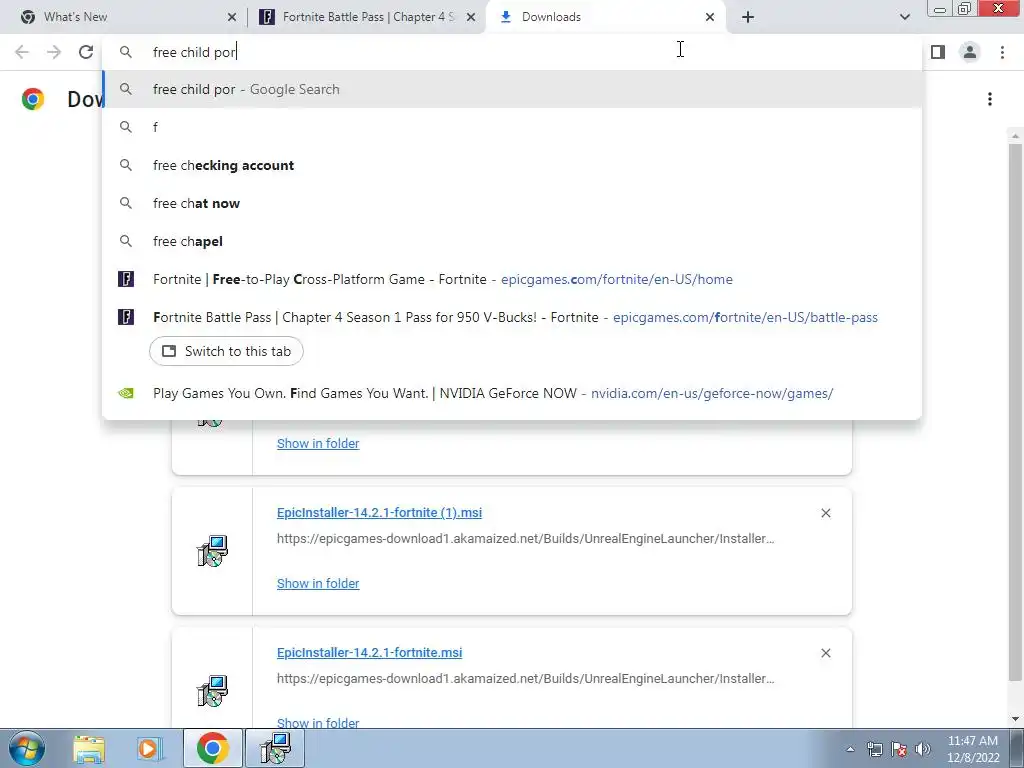Open the Windows Start menu
Image resolution: width=1024 pixels, height=768 pixels.
point(26,748)
